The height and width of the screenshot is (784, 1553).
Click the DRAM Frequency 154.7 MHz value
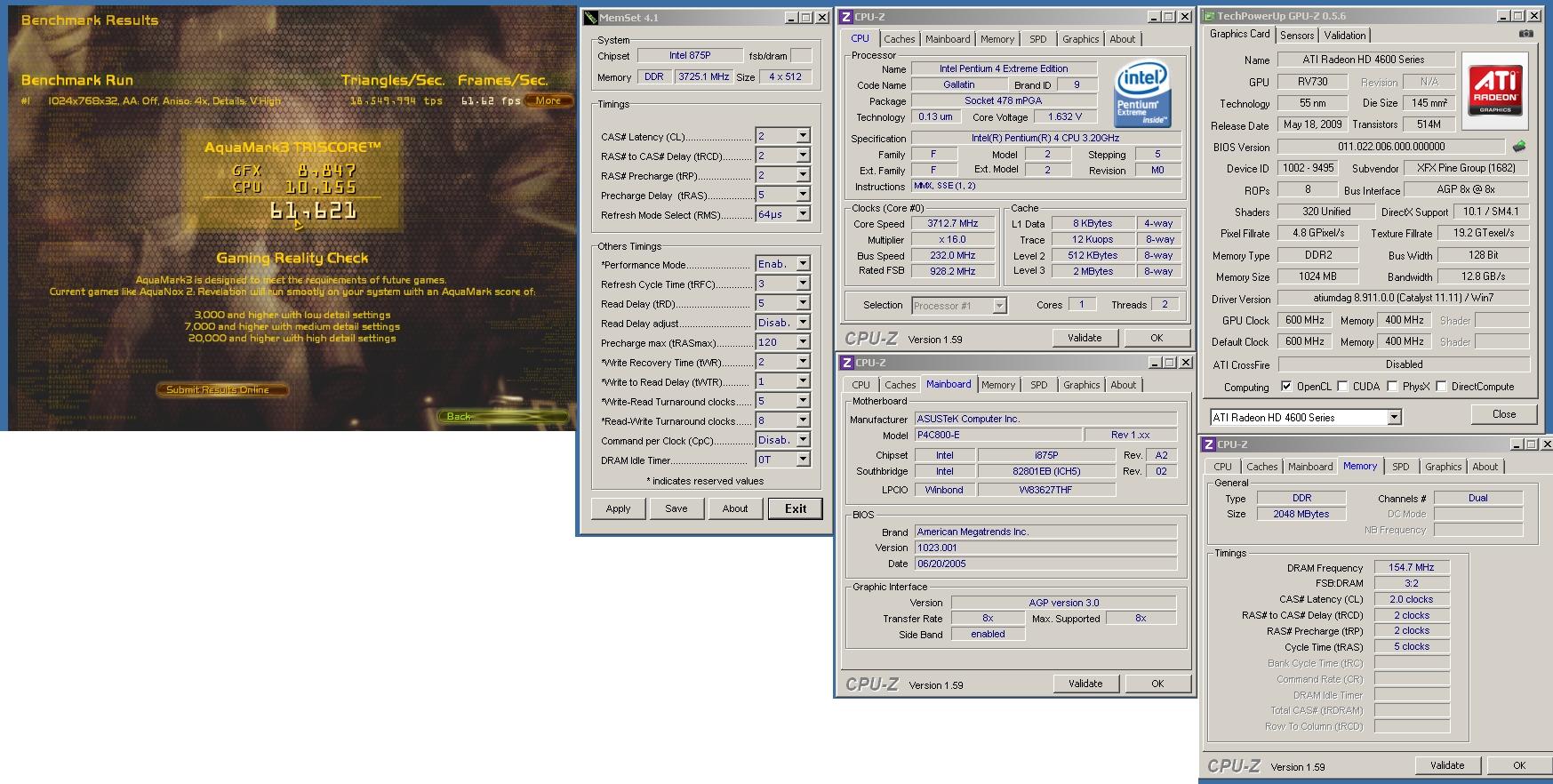tap(1412, 567)
